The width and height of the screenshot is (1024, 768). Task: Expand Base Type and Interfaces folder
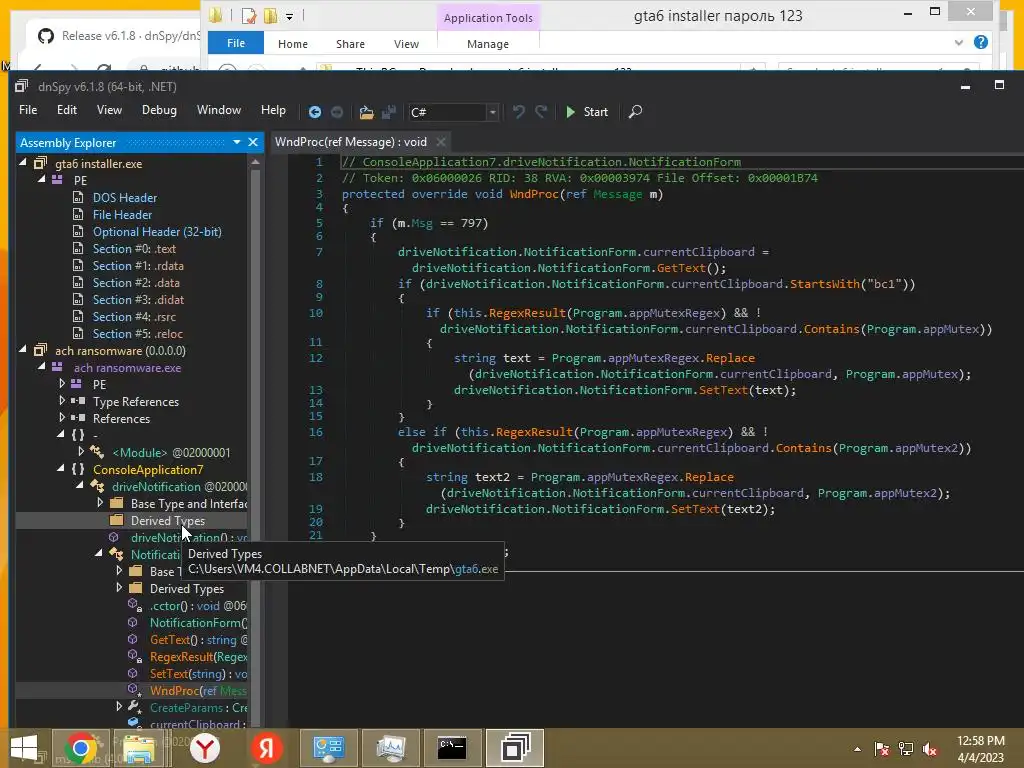[x=100, y=502]
